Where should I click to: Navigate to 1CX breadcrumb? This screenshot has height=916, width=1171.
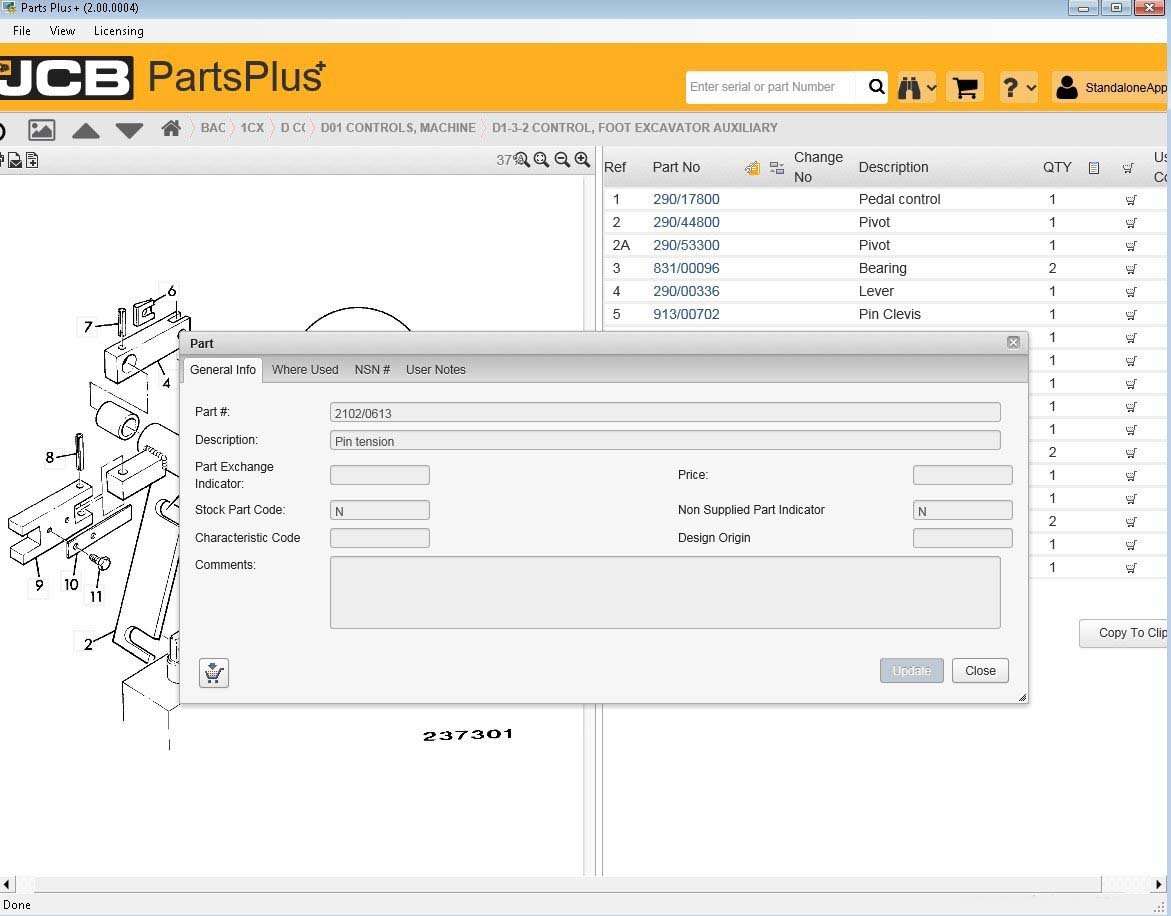(252, 128)
